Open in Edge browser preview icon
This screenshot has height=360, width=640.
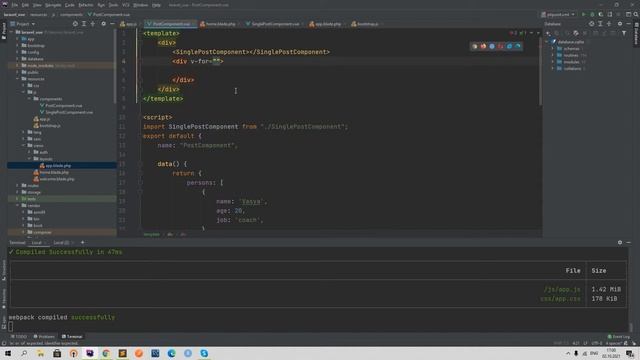(x=518, y=46)
